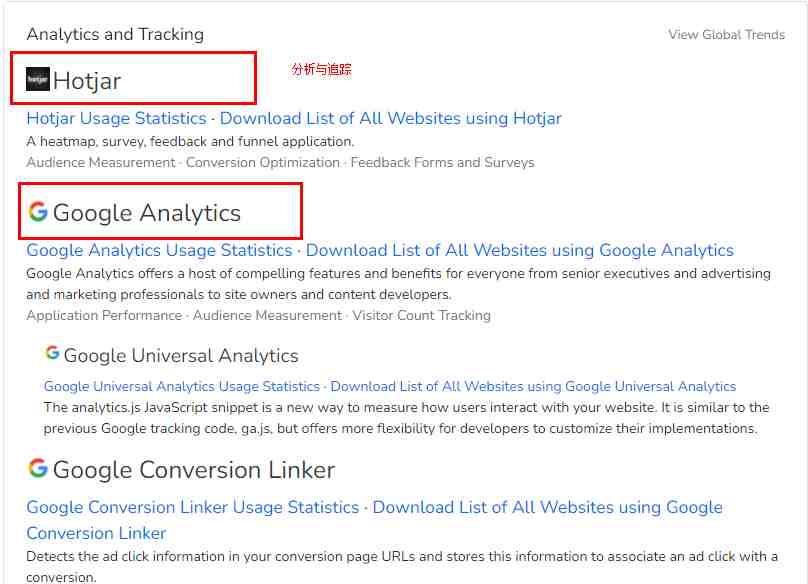Download list of websites using Google Universal Analytics
Image resolution: width=808 pixels, height=584 pixels.
click(x=533, y=386)
